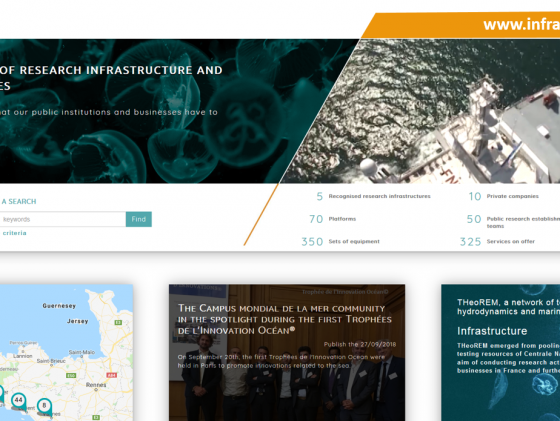This screenshot has width=560, height=421.
Task: Select map cluster marker labeled 8
Action: tap(44, 406)
